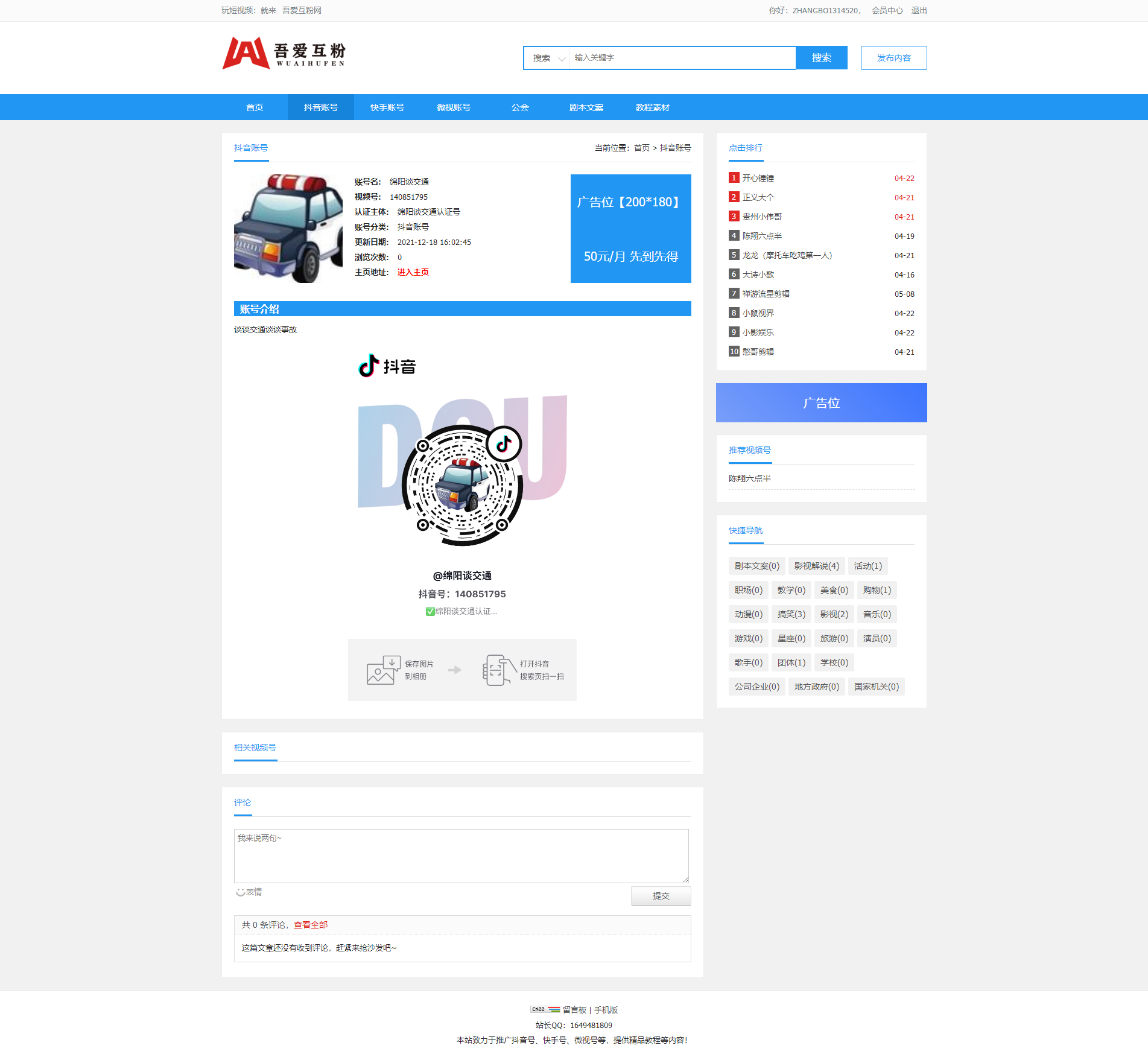Image resolution: width=1148 pixels, height=1060 pixels.
Task: Select the 教学(0) quick-nav tag
Action: click(x=791, y=590)
